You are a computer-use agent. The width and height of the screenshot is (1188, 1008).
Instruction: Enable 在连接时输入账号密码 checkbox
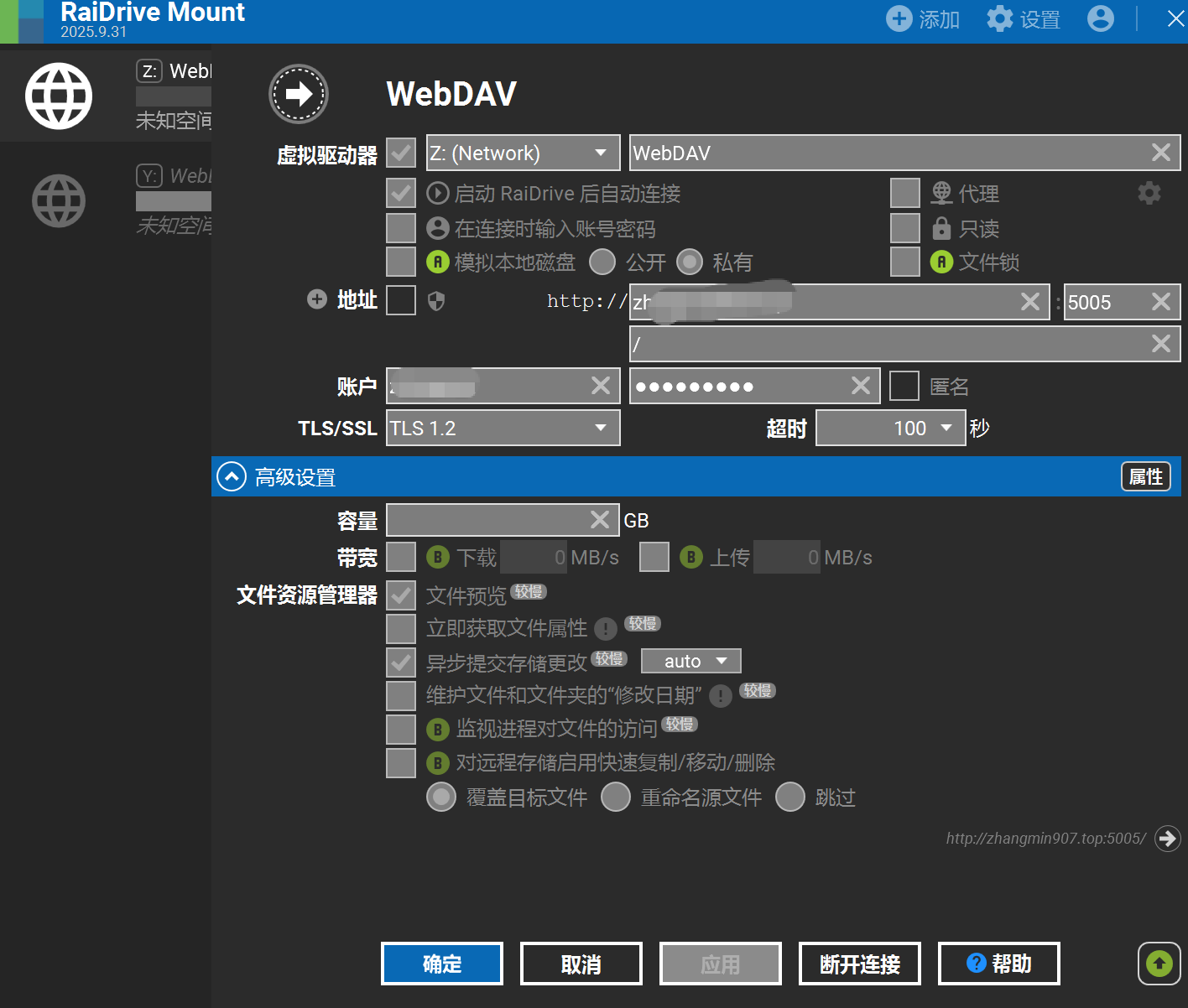(x=401, y=228)
